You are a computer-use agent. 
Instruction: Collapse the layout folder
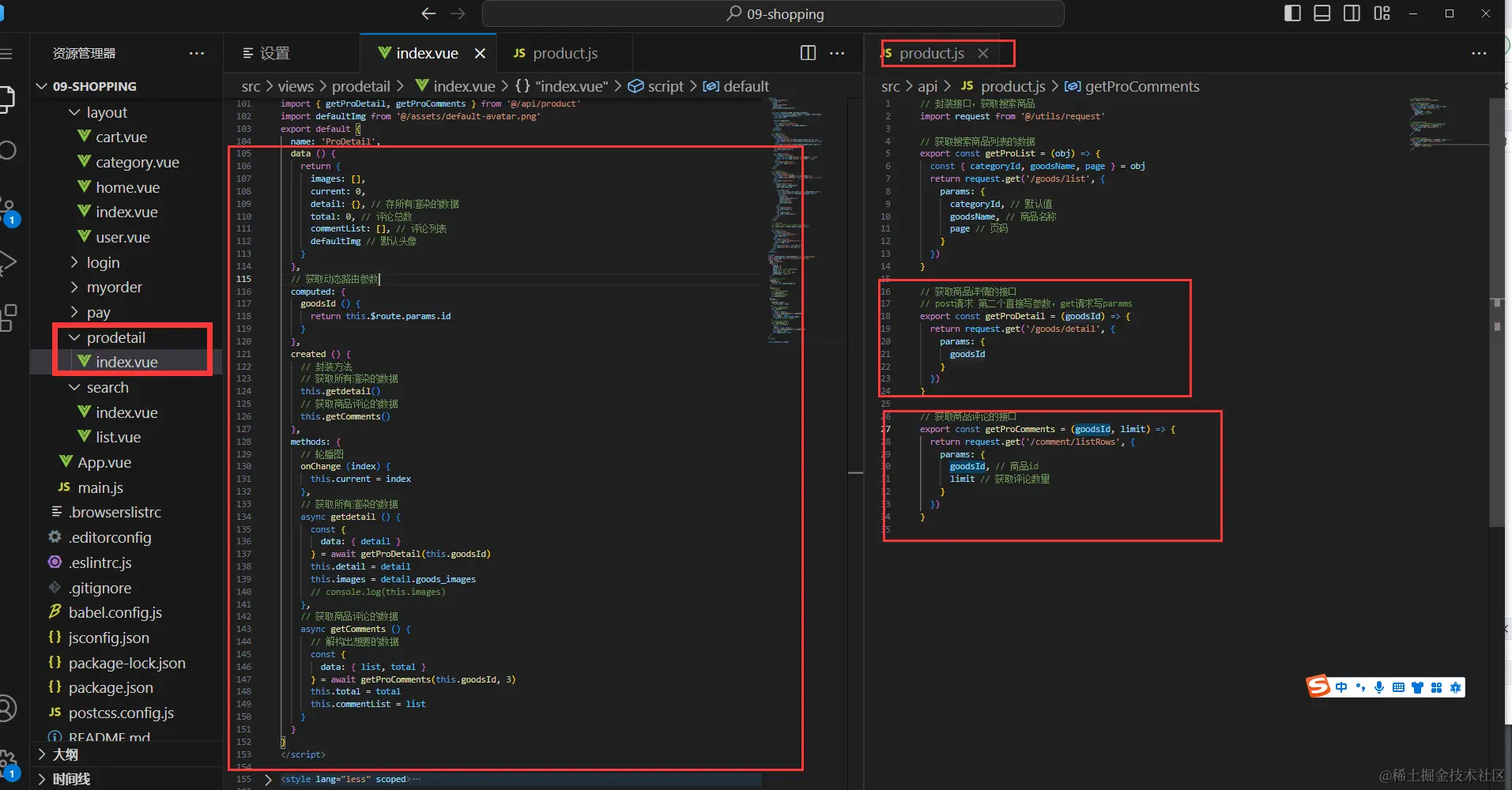(x=107, y=112)
